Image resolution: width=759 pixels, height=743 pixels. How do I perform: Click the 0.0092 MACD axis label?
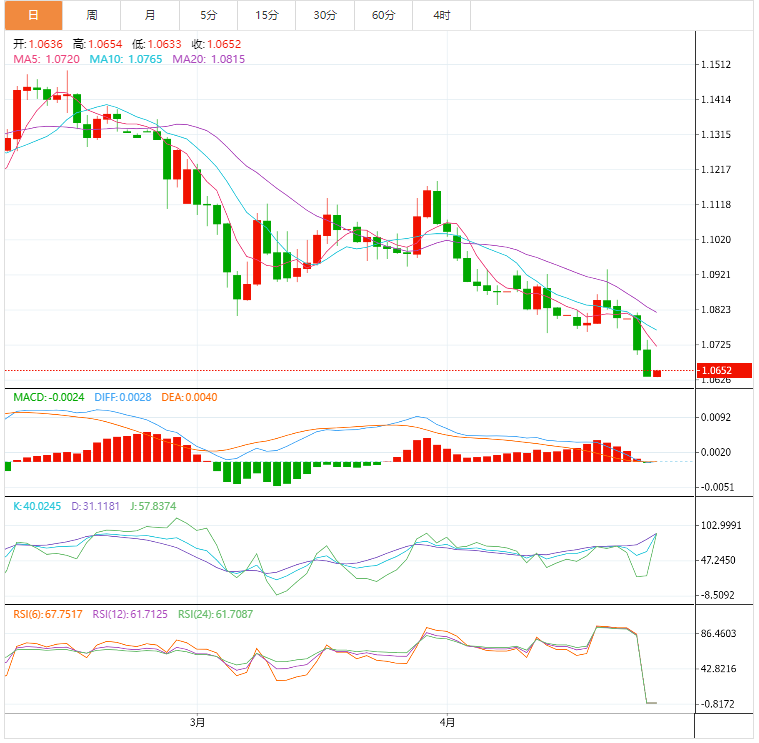tap(716, 417)
